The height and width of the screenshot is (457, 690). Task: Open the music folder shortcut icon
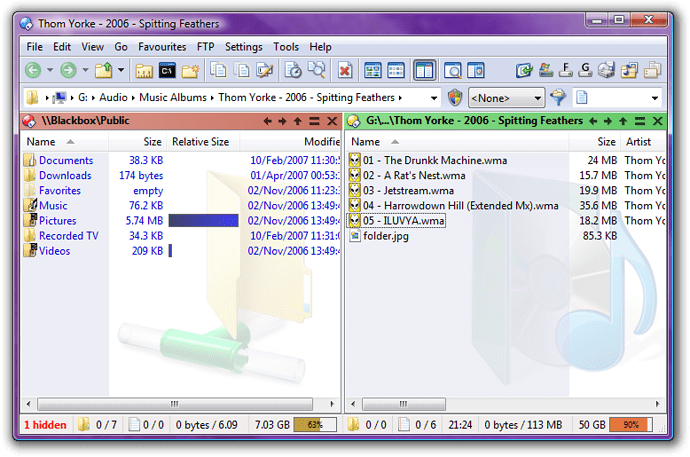(629, 70)
